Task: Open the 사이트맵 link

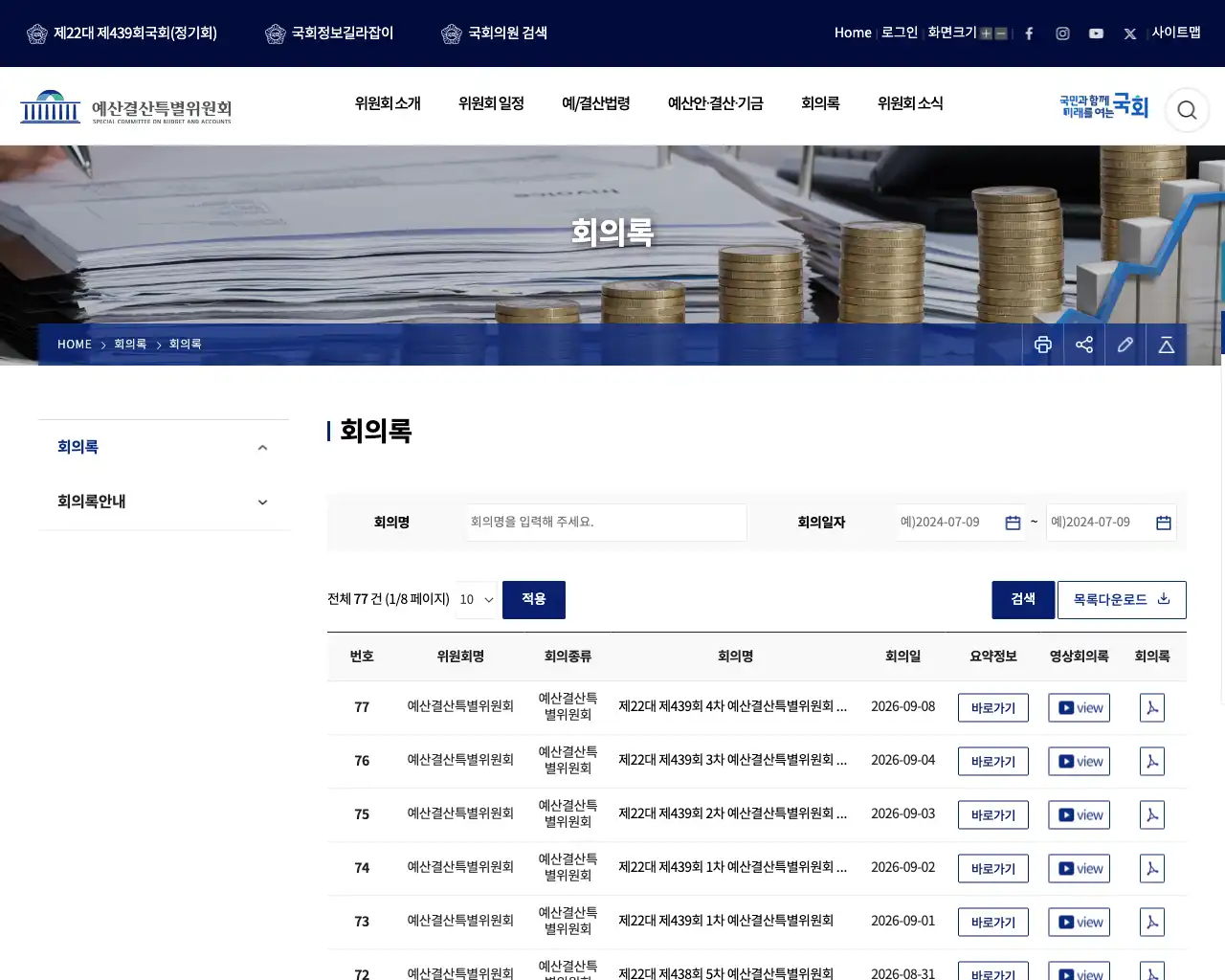Action: pyautogui.click(x=1176, y=33)
